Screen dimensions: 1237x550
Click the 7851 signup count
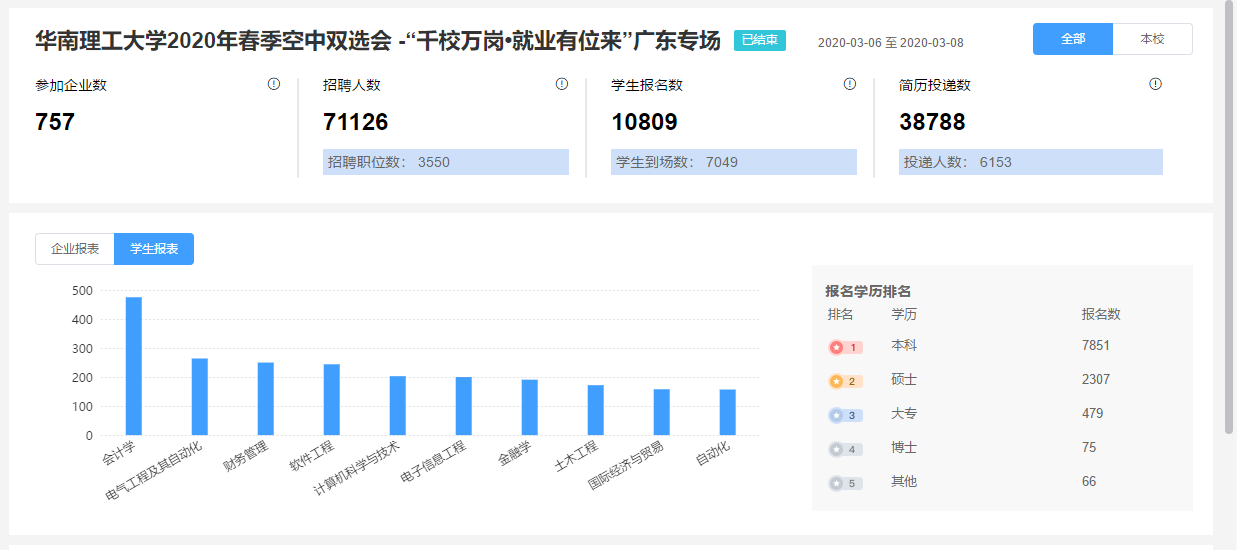point(1096,346)
